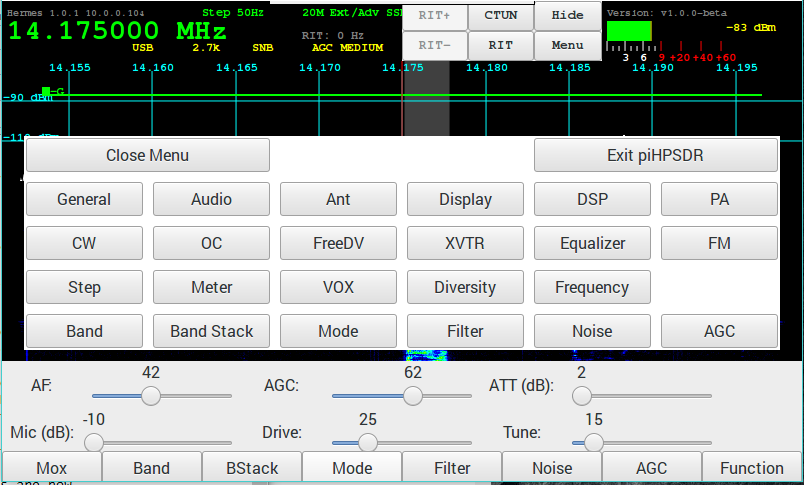Viewport: 804px width, 485px height.
Task: Open the CW settings menu
Action: tap(84, 243)
